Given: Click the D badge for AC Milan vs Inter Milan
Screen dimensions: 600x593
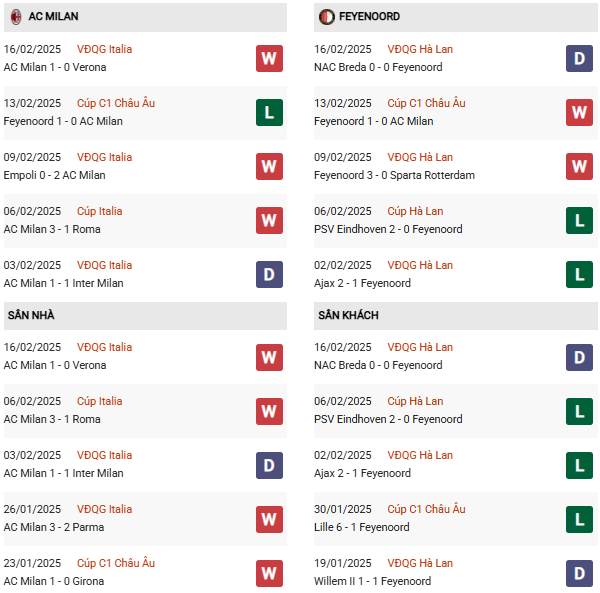Looking at the screenshot, I should (269, 274).
